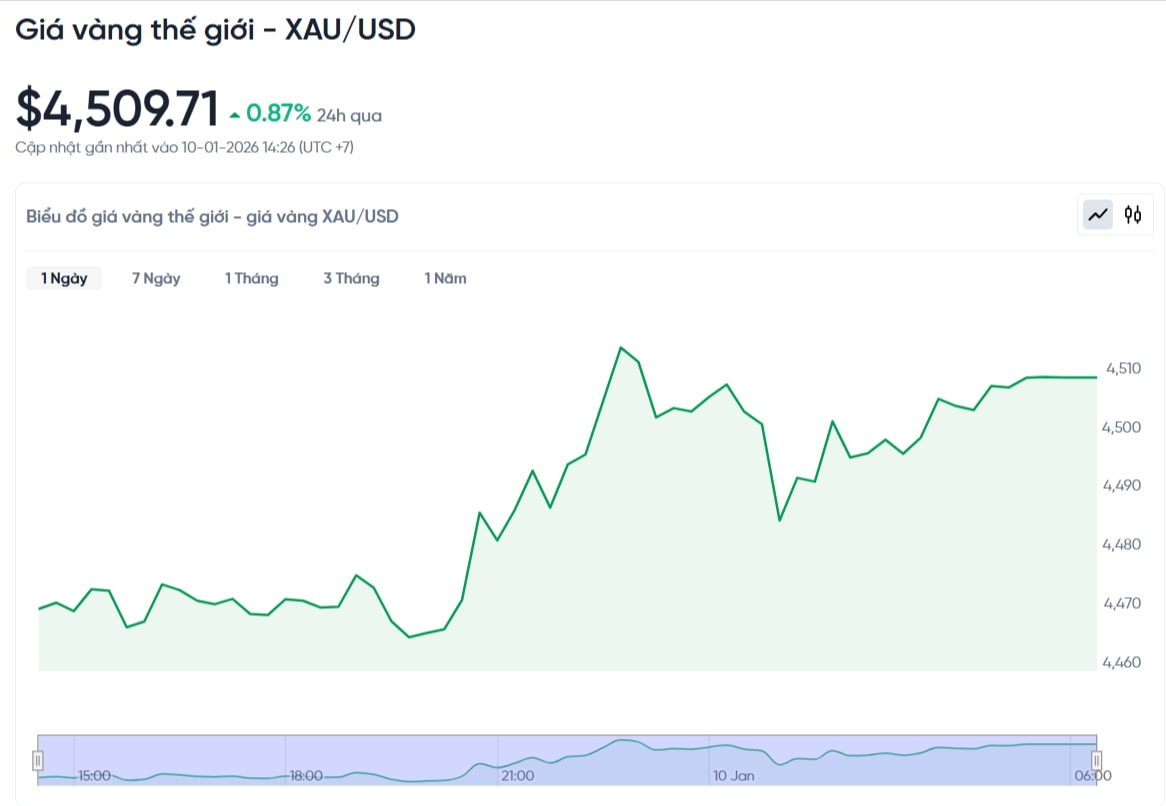Image resolution: width=1166 pixels, height=806 pixels.
Task: Switch to the candlestick chart view
Action: point(1133,215)
